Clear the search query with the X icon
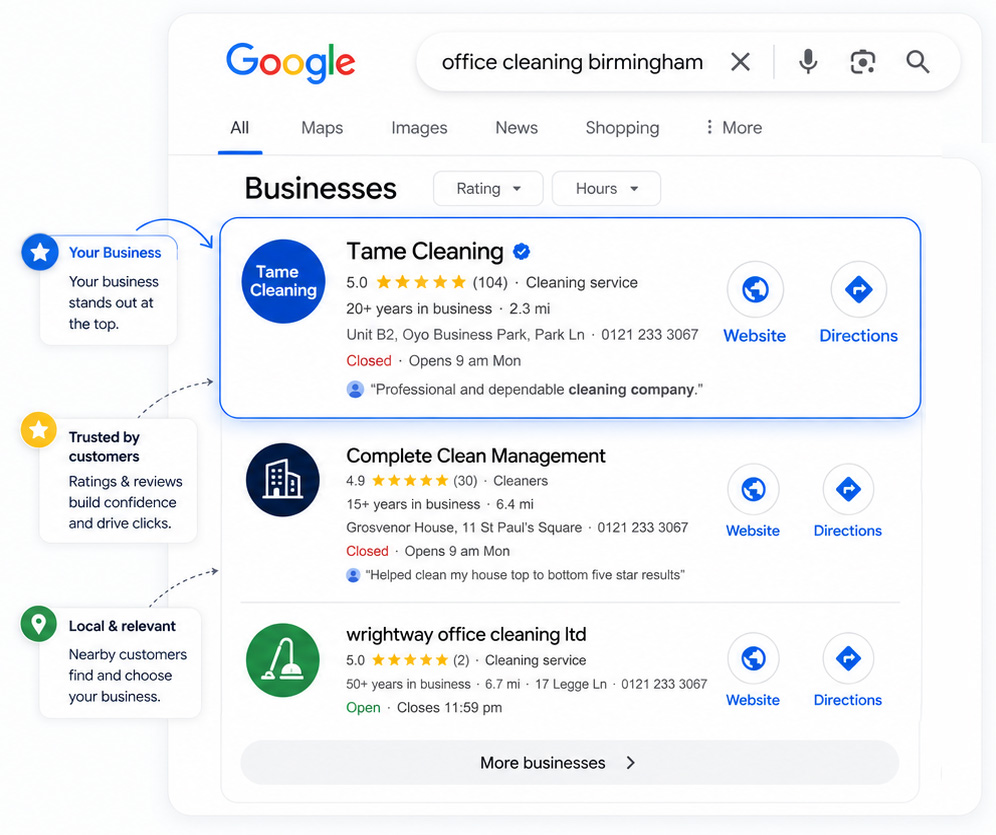The width and height of the screenshot is (996, 835). (x=740, y=62)
